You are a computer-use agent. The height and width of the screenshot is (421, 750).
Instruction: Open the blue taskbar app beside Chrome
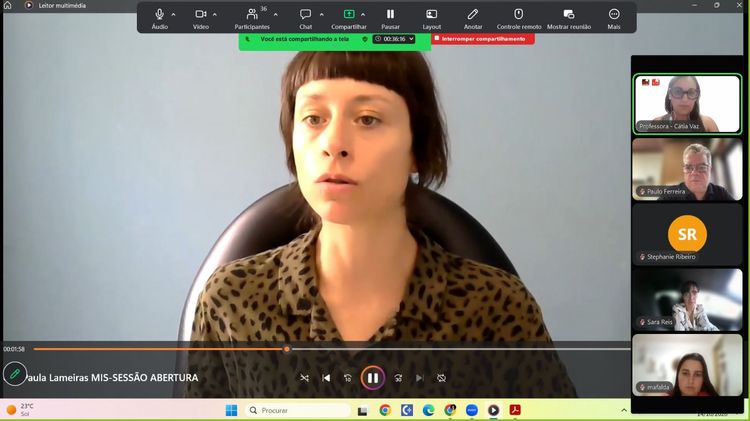click(x=407, y=410)
